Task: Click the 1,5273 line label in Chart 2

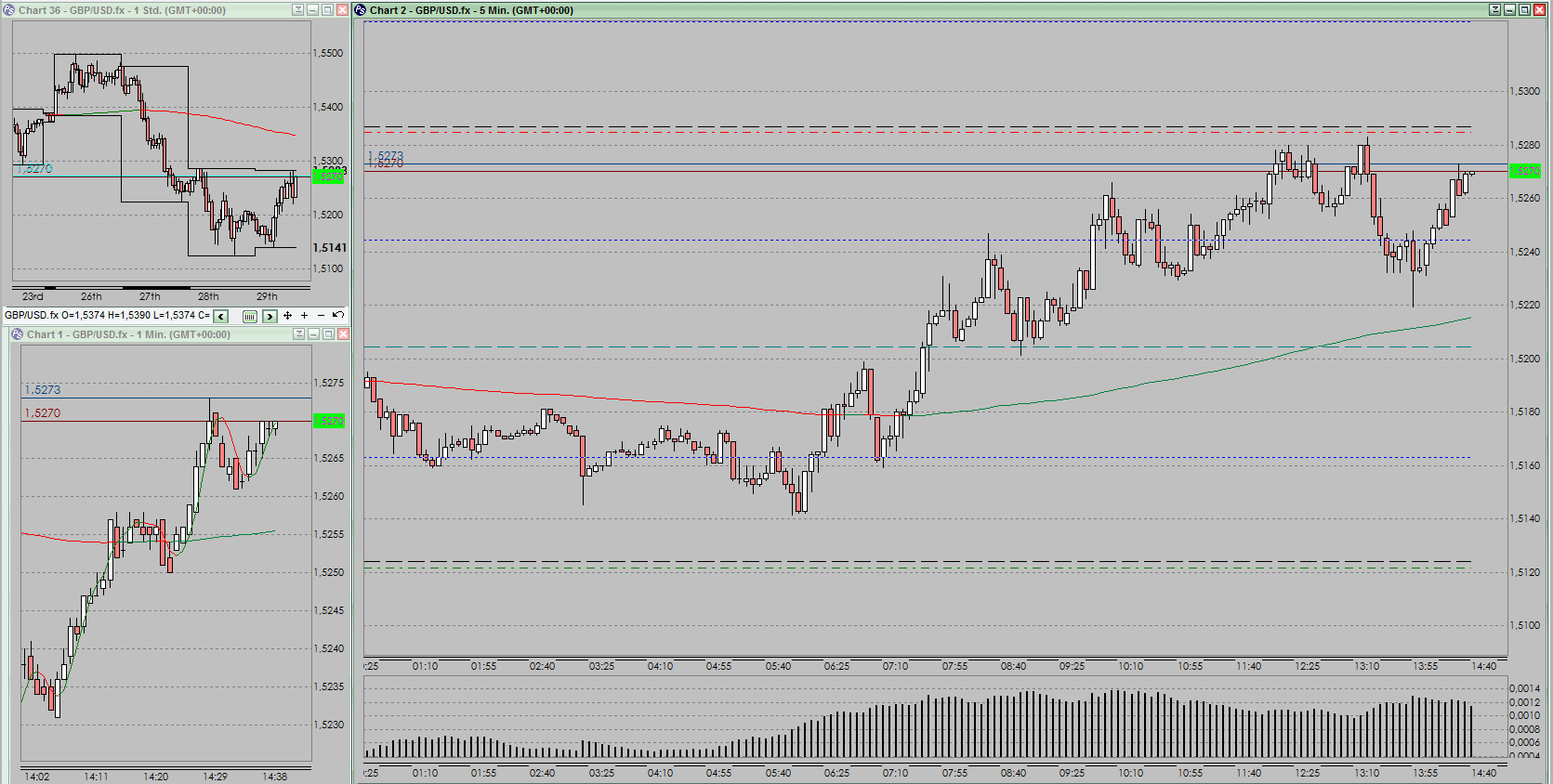Action: click(386, 155)
